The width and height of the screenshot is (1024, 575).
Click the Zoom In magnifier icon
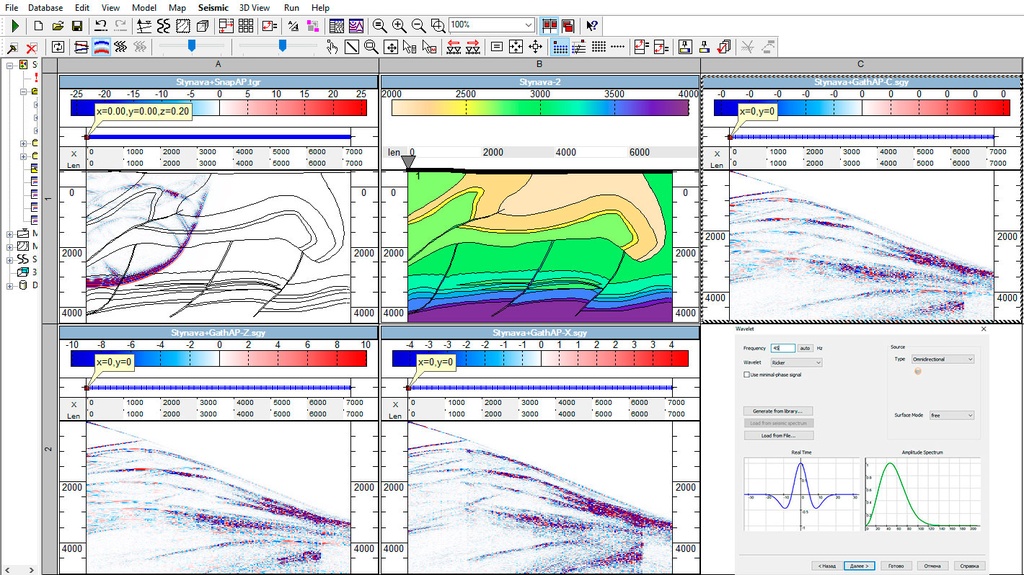tap(399, 25)
